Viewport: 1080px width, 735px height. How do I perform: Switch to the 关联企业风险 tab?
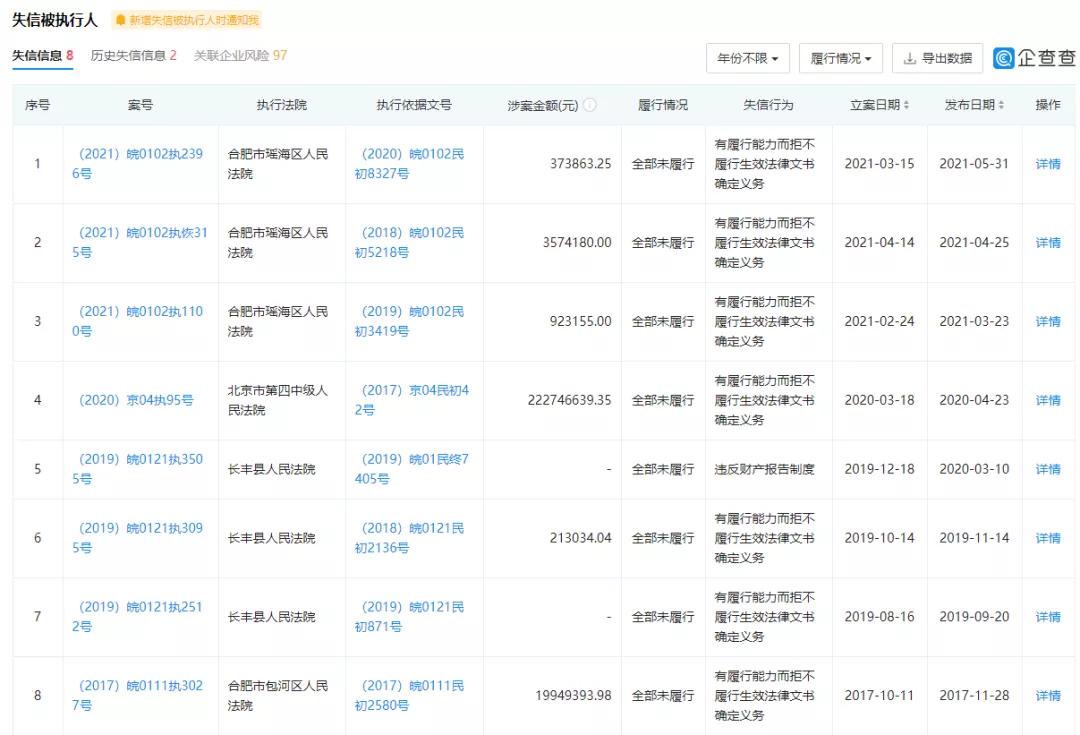(x=232, y=57)
